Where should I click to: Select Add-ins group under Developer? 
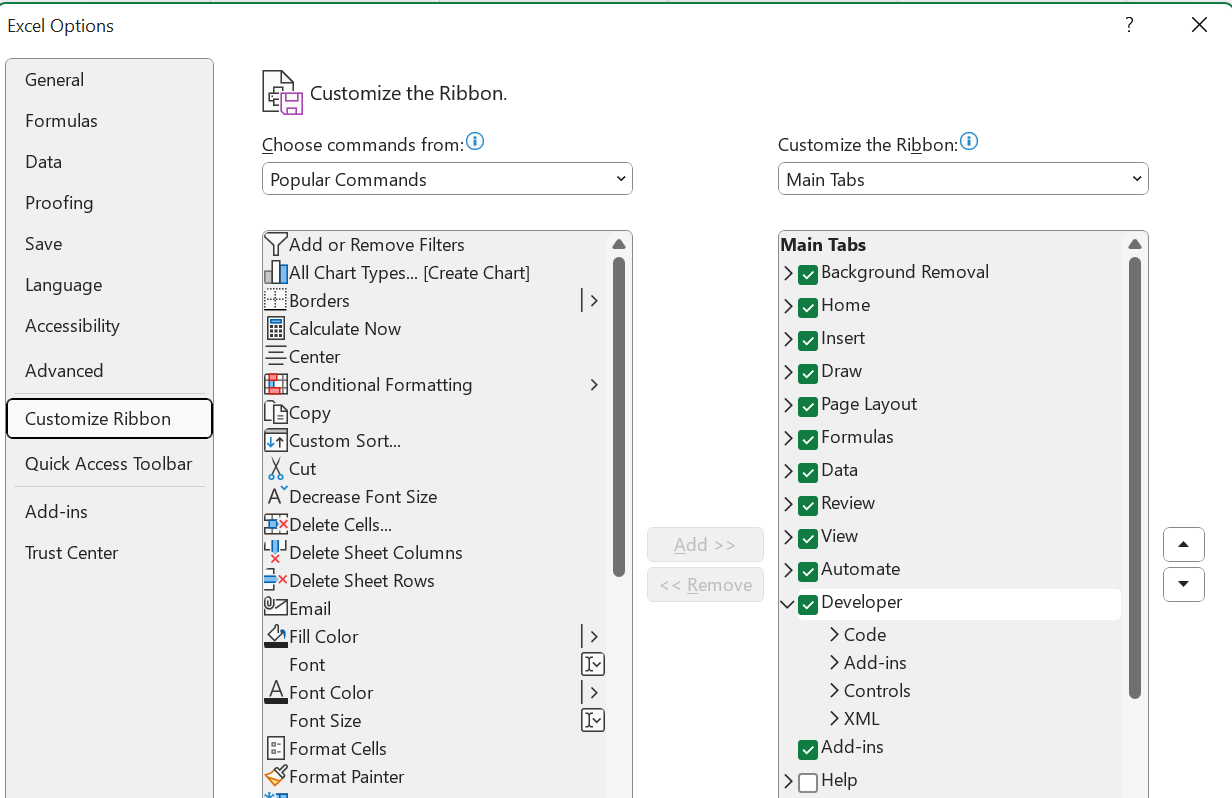[875, 663]
